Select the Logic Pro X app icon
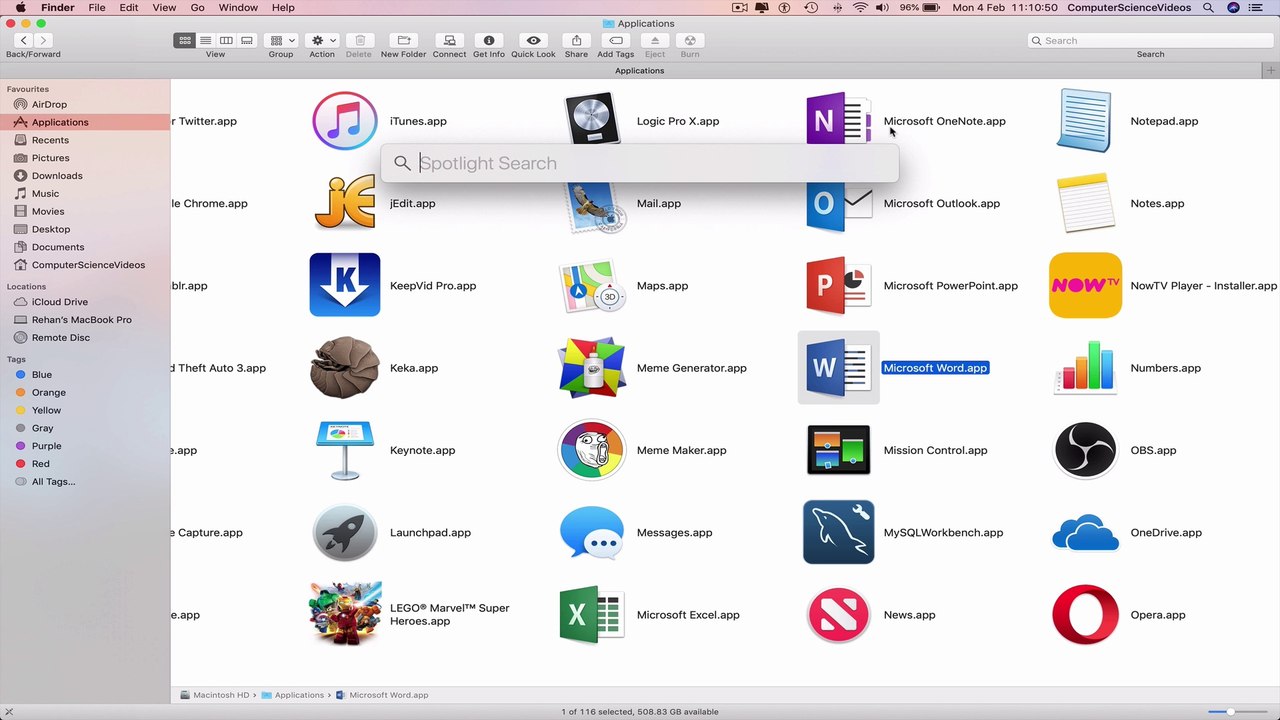 594,121
